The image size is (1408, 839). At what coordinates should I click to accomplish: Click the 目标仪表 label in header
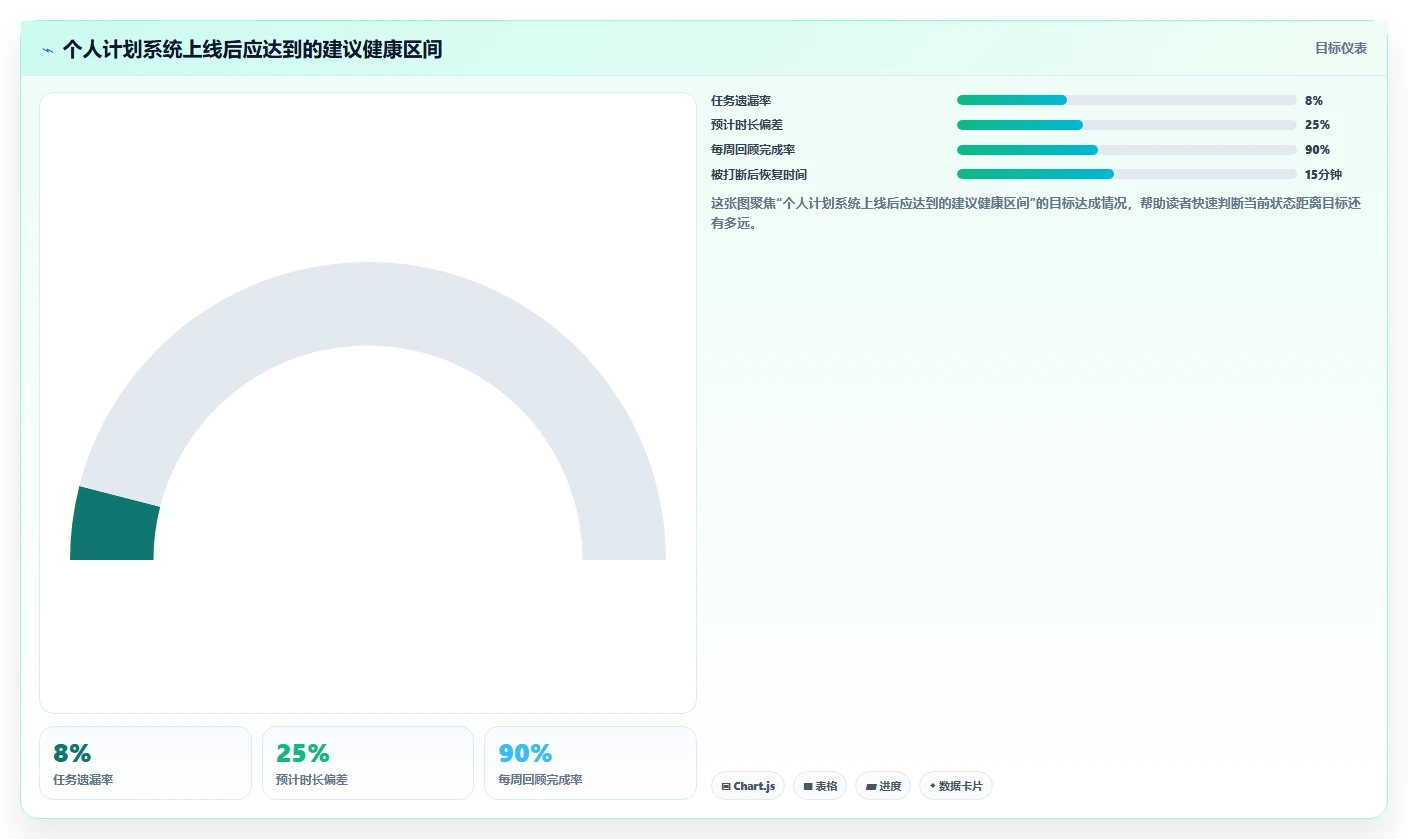click(x=1340, y=48)
